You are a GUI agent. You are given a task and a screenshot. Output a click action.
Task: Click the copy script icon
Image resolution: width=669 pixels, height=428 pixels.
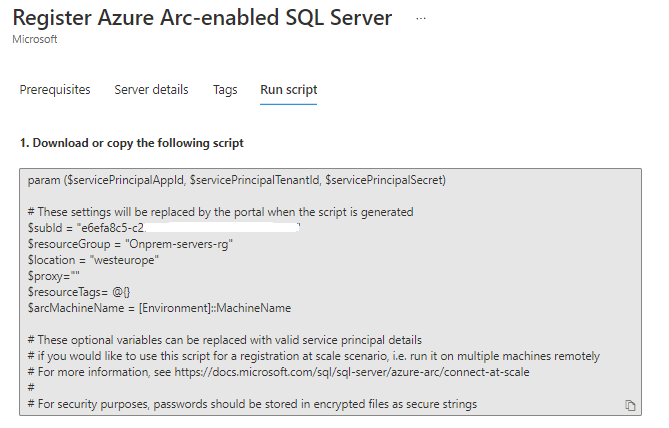pyautogui.click(x=630, y=405)
